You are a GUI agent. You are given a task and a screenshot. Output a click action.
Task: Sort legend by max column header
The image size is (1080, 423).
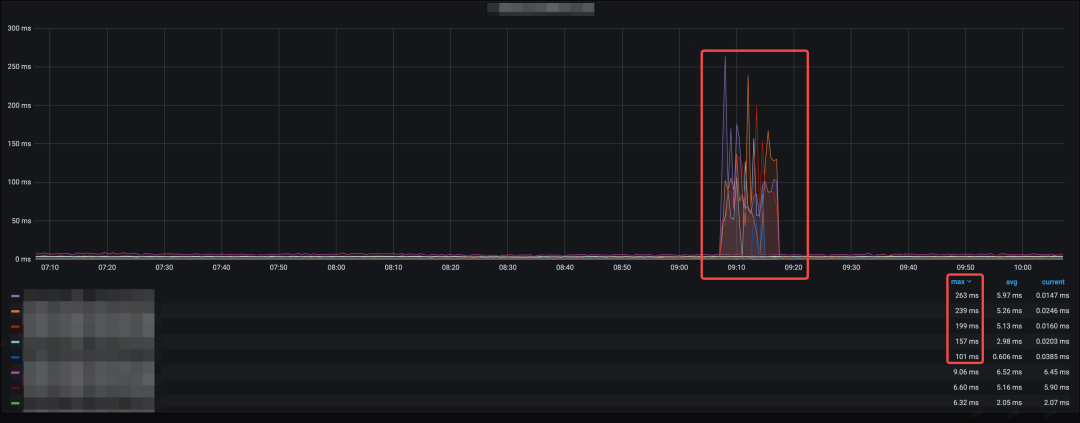click(958, 282)
